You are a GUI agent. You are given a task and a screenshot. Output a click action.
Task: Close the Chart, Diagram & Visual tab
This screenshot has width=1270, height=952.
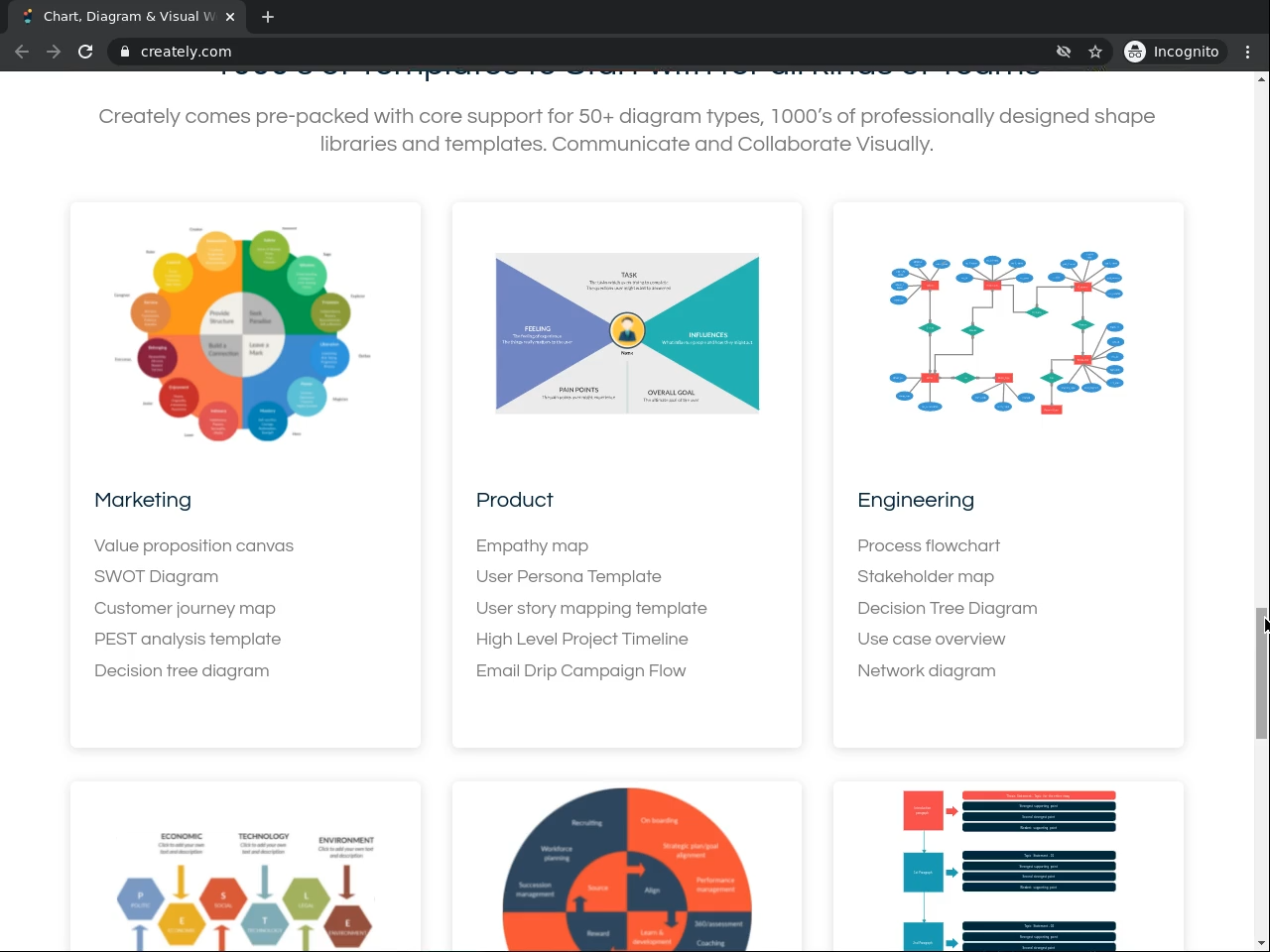click(230, 17)
